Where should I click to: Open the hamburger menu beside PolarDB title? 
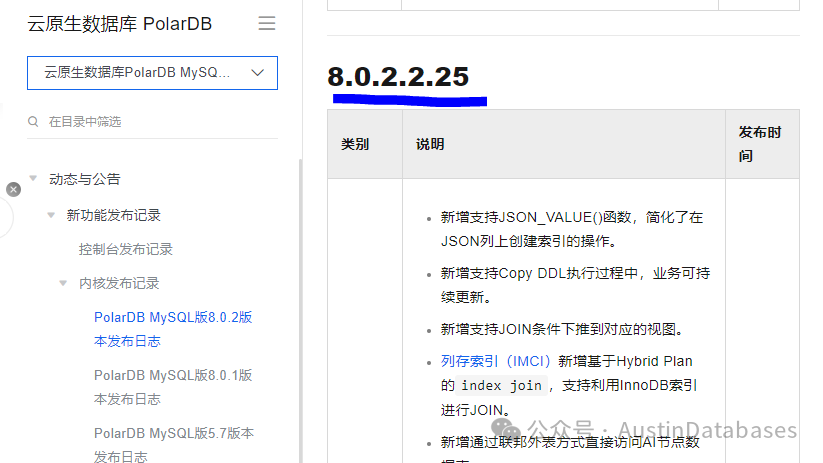coord(267,23)
